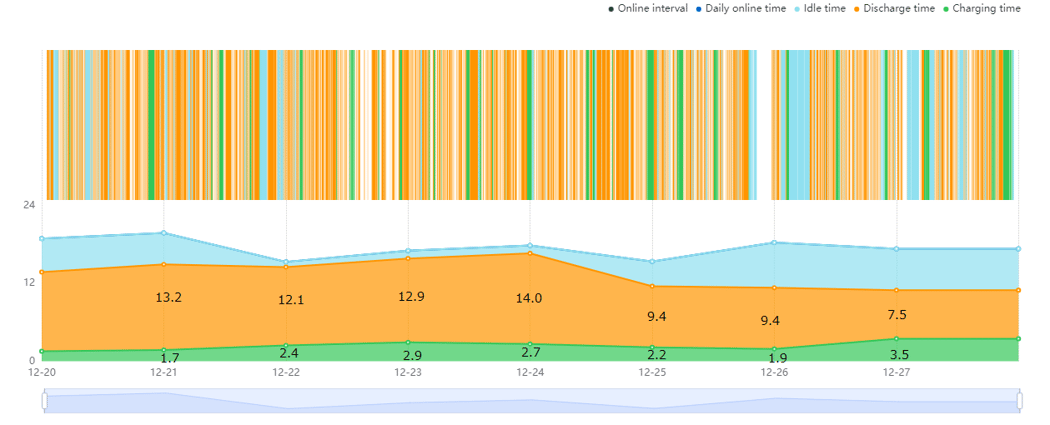Hide the Idle time series label
This screenshot has width=1050, height=425.
(x=824, y=9)
